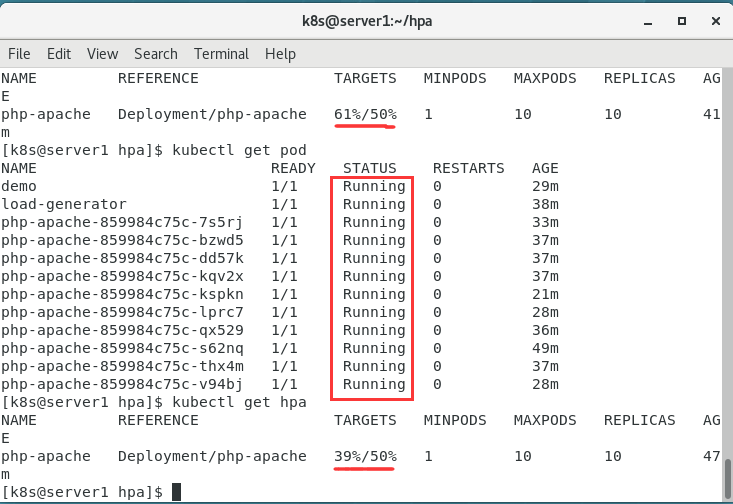Viewport: 733px width, 504px height.
Task: Open the Terminal menu
Action: point(222,54)
